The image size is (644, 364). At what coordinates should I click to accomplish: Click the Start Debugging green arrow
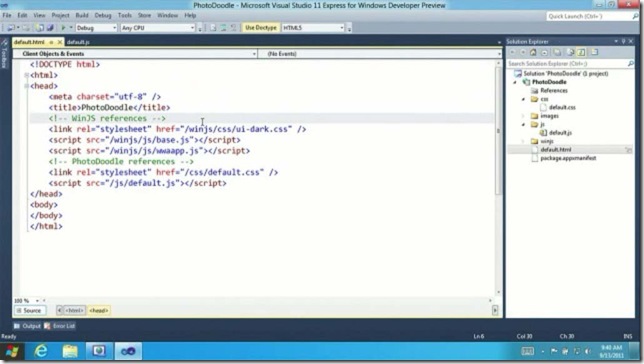click(x=63, y=28)
